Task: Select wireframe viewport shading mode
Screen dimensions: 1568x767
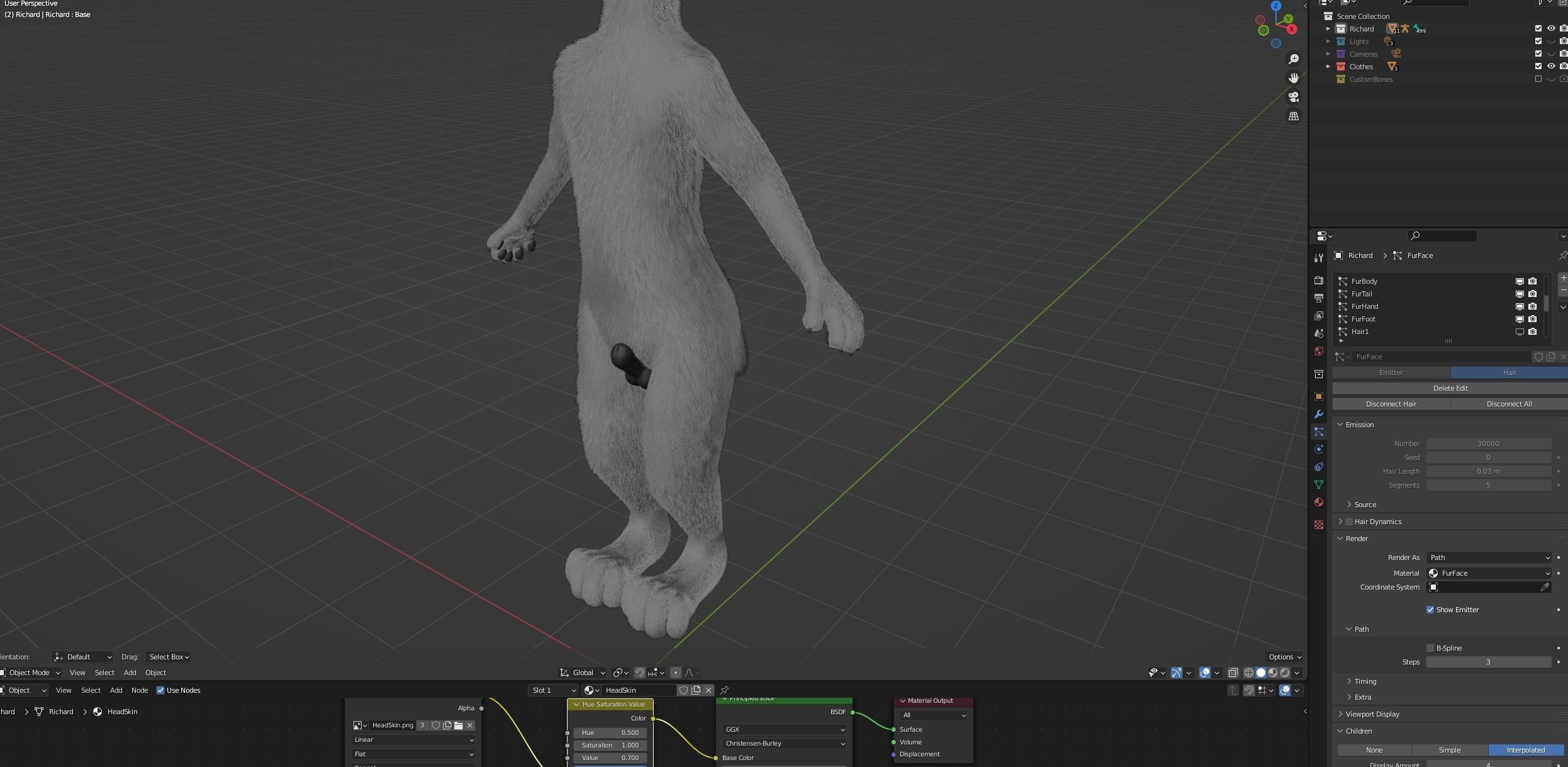Action: [1249, 673]
